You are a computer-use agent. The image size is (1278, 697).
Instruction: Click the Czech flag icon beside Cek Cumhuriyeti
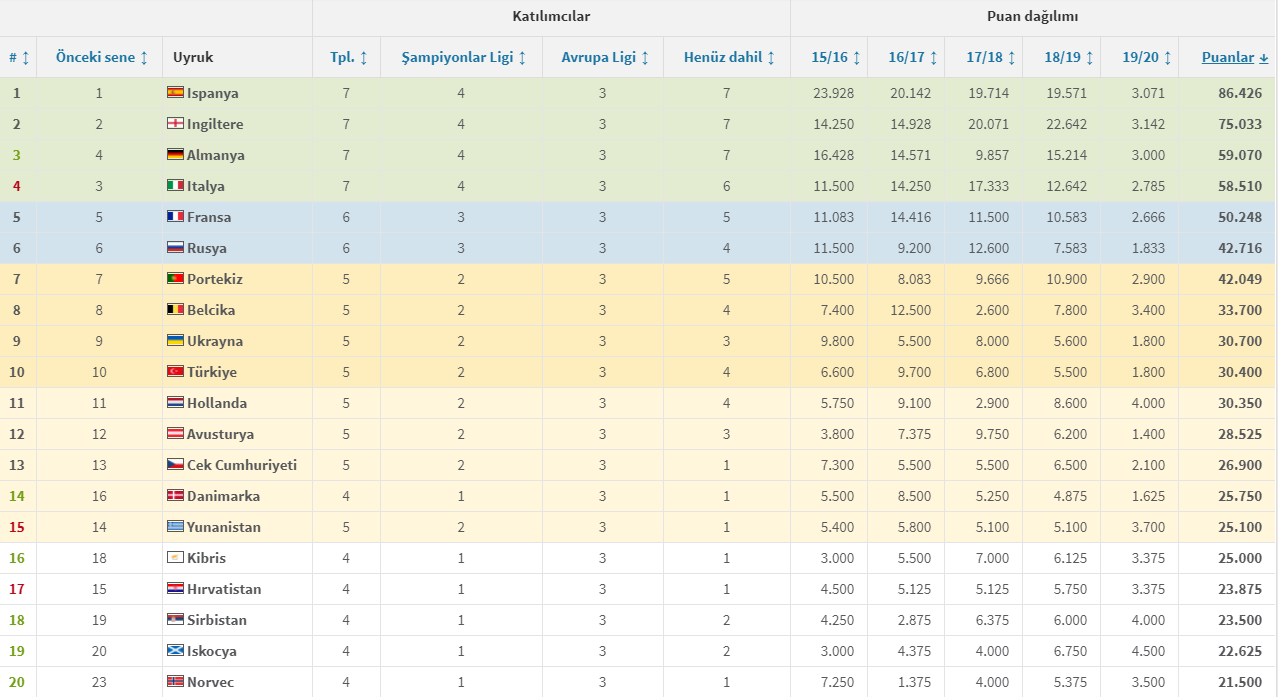coord(174,465)
